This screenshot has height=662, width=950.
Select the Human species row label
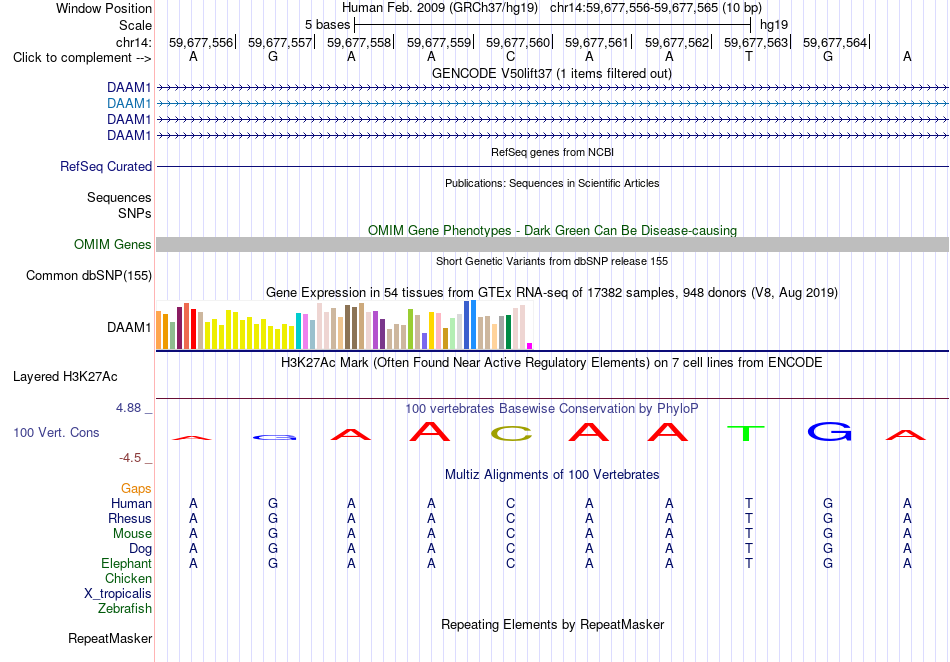click(131, 503)
